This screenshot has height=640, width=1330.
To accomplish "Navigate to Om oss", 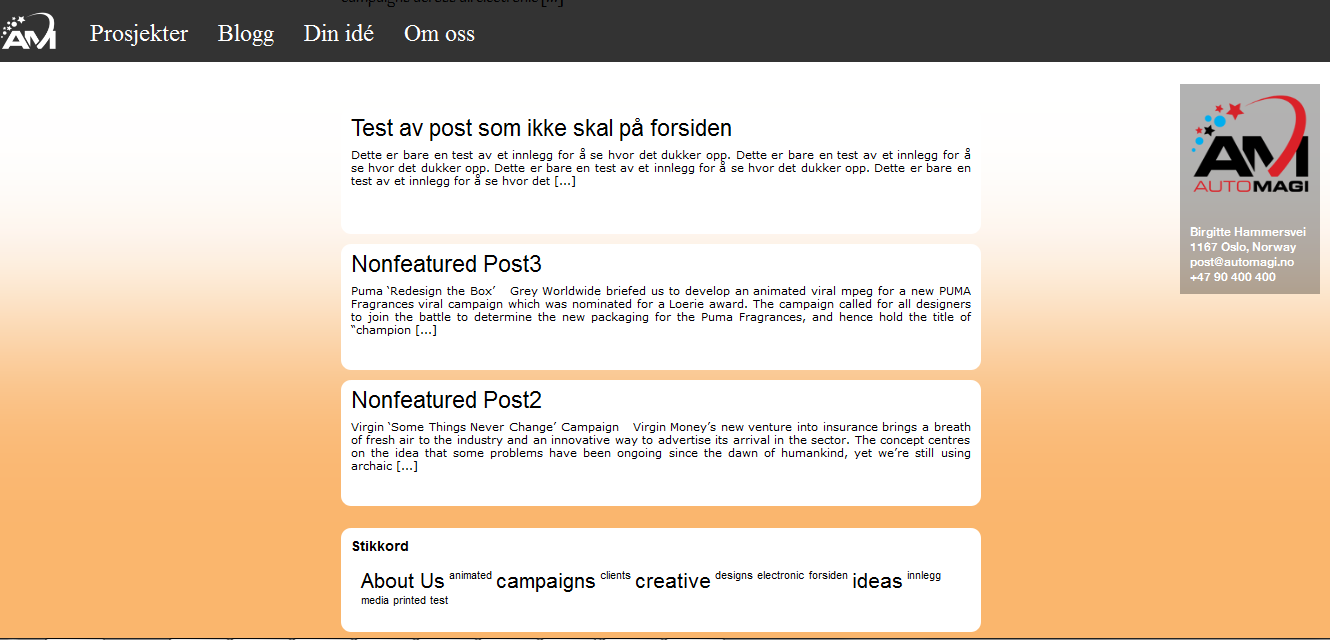I will (439, 33).
